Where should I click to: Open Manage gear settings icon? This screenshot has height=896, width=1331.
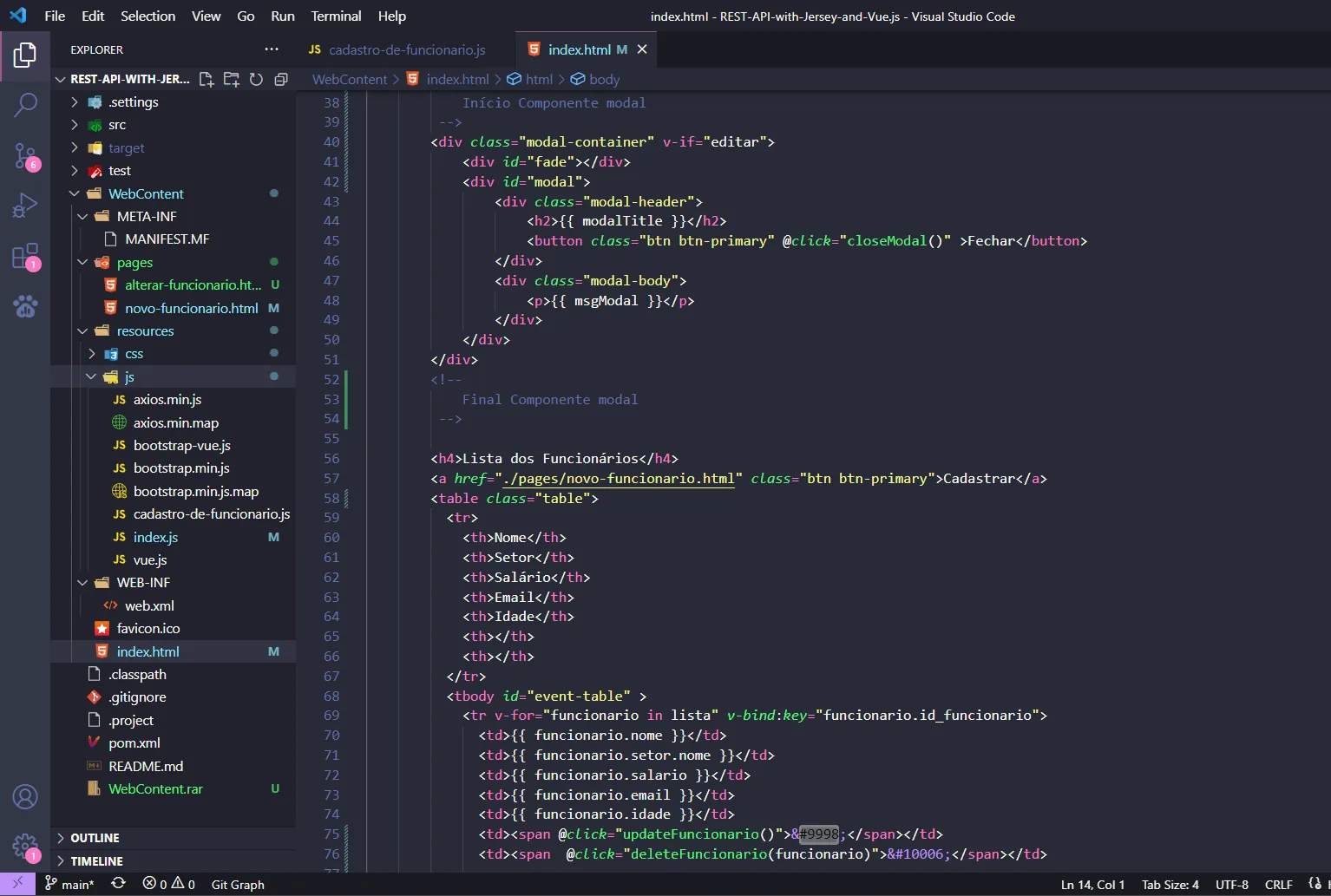point(25,847)
